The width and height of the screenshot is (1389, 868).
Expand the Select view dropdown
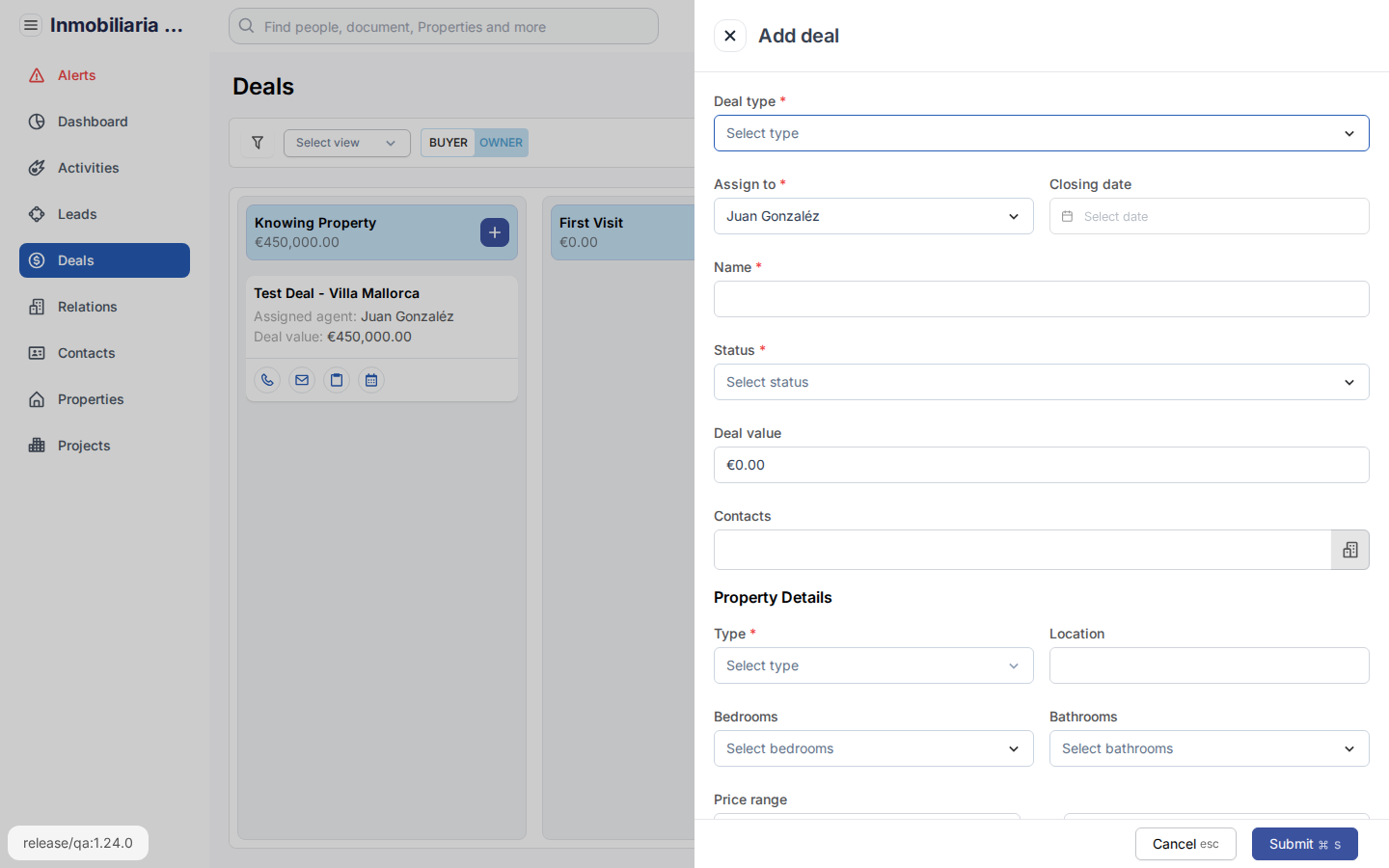point(346,143)
